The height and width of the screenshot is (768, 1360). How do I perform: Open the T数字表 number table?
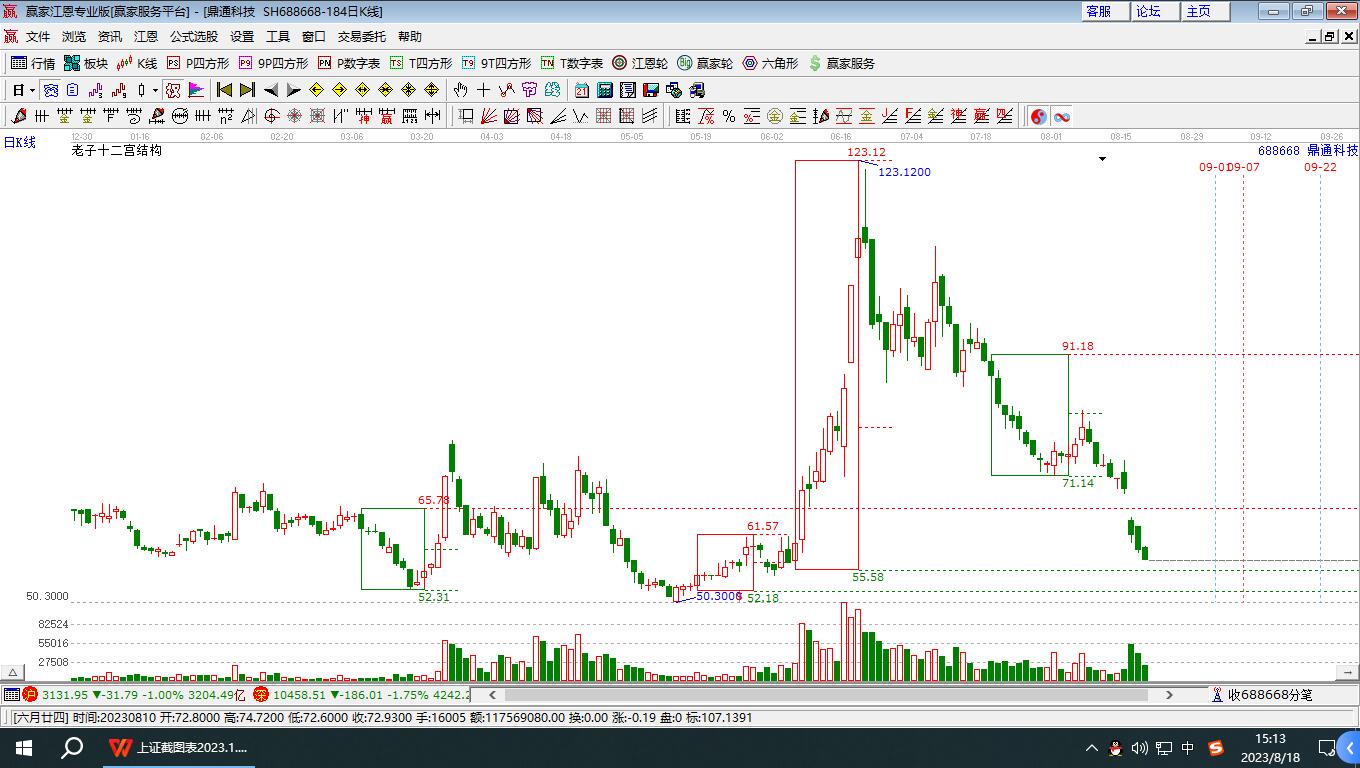coord(572,63)
